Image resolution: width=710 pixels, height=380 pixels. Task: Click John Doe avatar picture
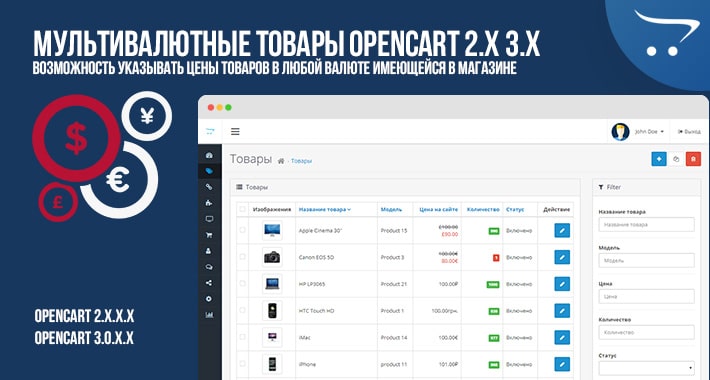pos(620,132)
